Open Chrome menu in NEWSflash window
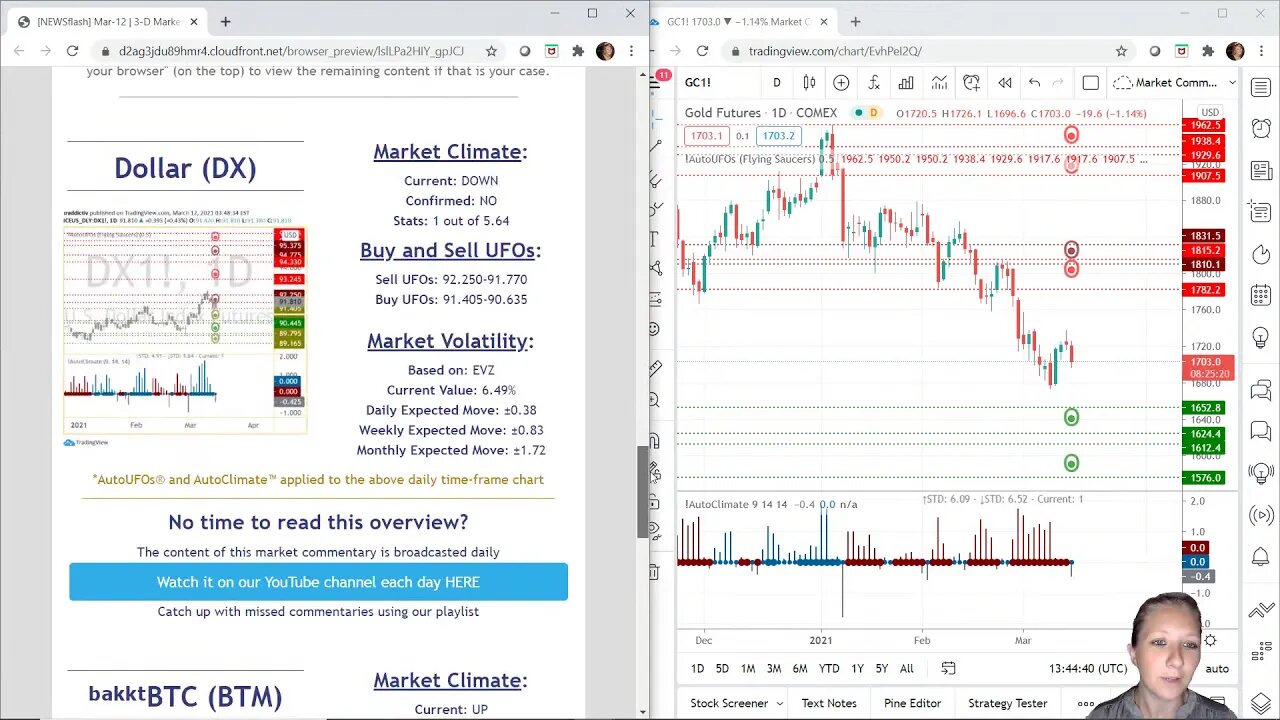The image size is (1280, 720). (x=631, y=51)
